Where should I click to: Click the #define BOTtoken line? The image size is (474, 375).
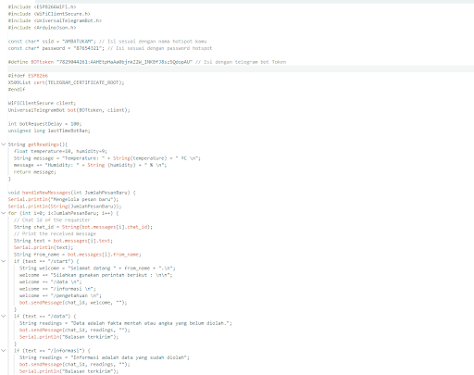coord(147,62)
